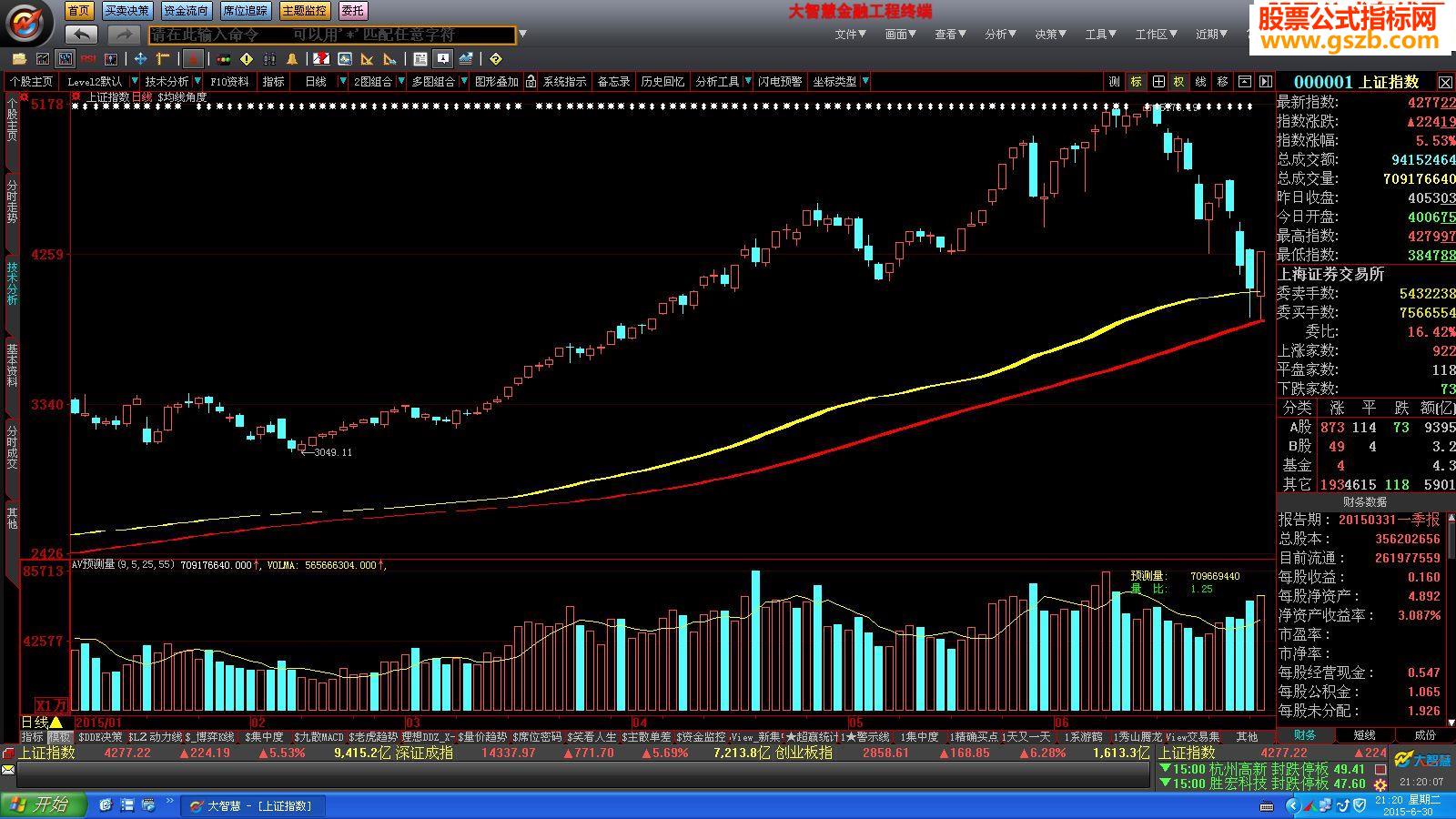Click the red up-arrow toolbar icon
Screen dimensions: 1456x819
[192, 59]
